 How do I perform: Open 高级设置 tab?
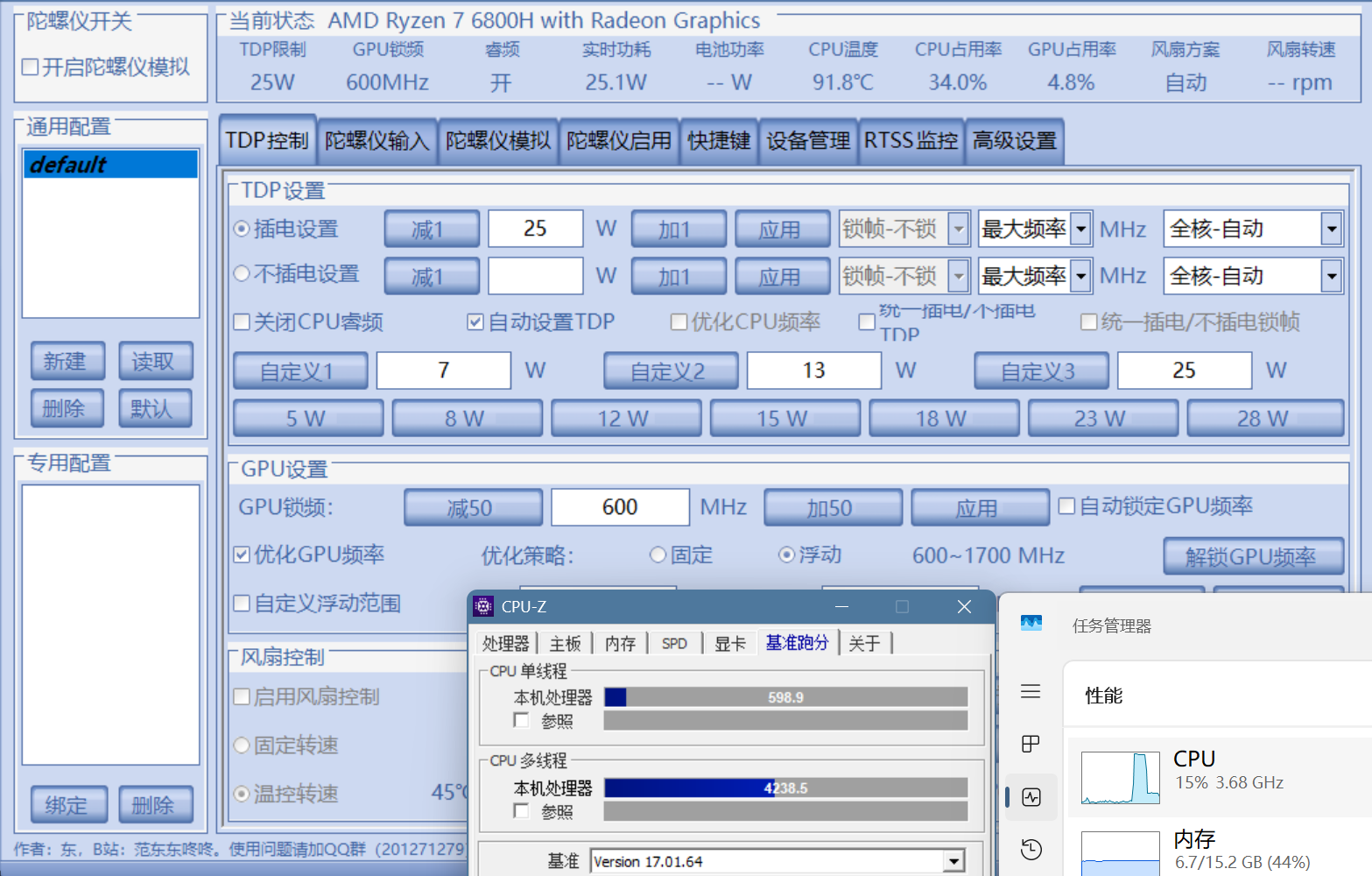(1015, 141)
